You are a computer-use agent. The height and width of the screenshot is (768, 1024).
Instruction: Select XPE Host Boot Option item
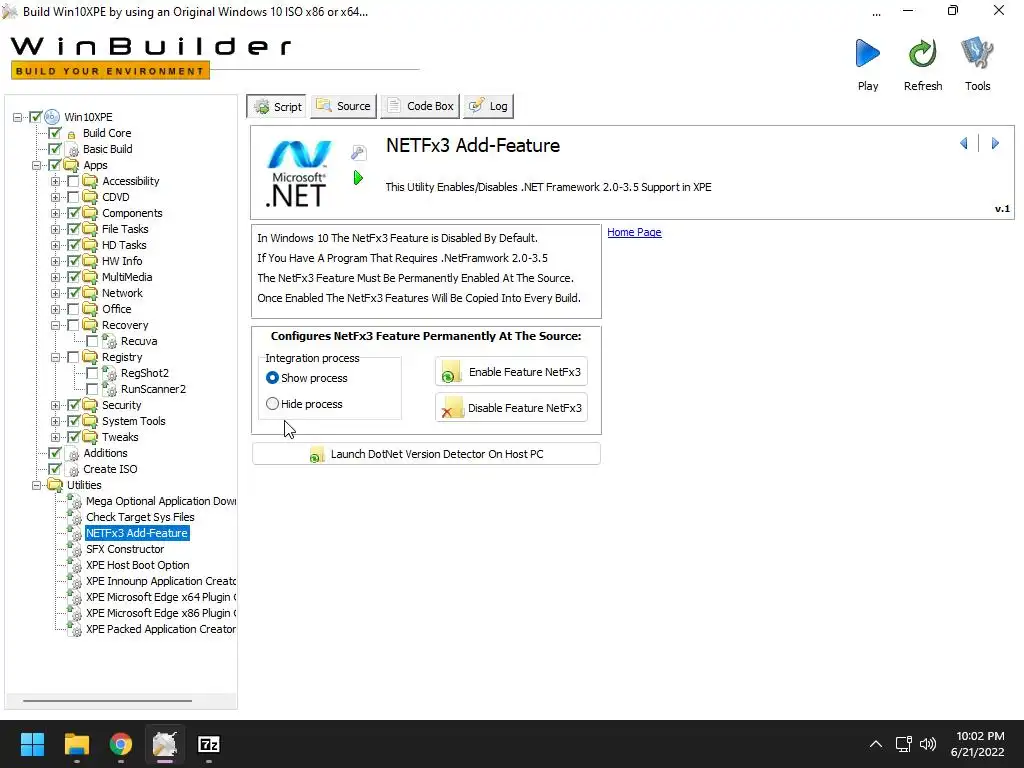click(138, 565)
